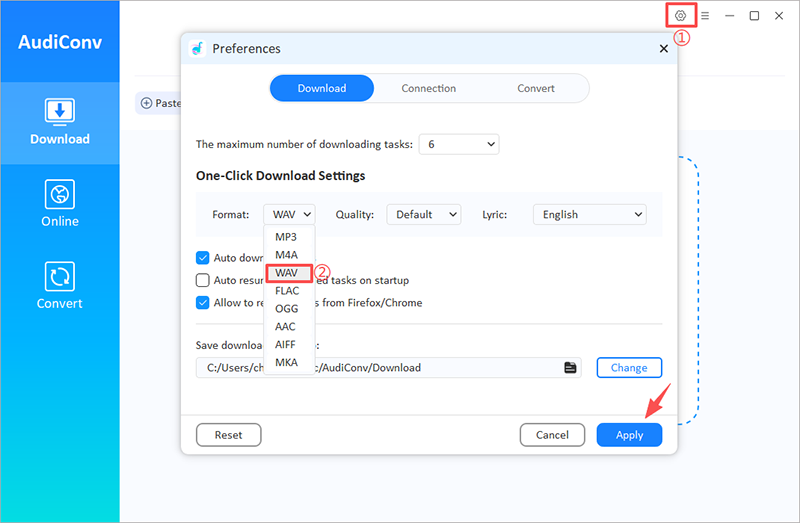Choose OGG from format list
Screen dimensions: 800x523
289,309
